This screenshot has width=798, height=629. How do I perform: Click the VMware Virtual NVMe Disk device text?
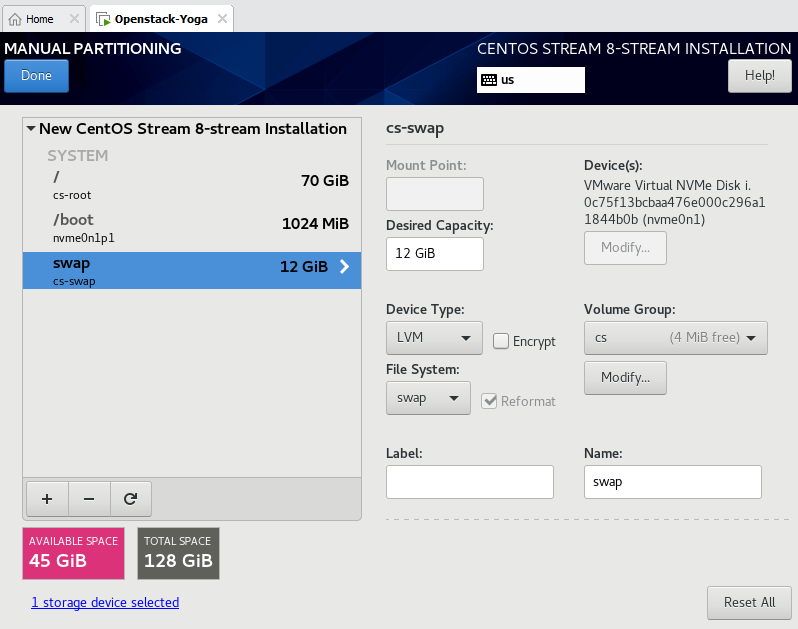(x=674, y=202)
